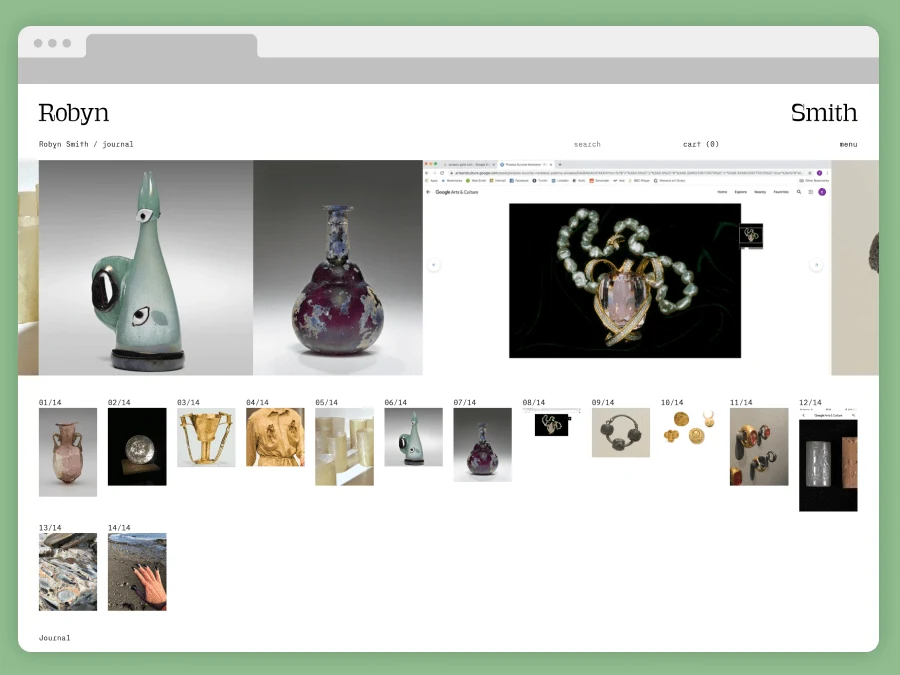Click the previous arrow in the necklace screenshot
Image resolution: width=900 pixels, height=675 pixels.
[434, 265]
